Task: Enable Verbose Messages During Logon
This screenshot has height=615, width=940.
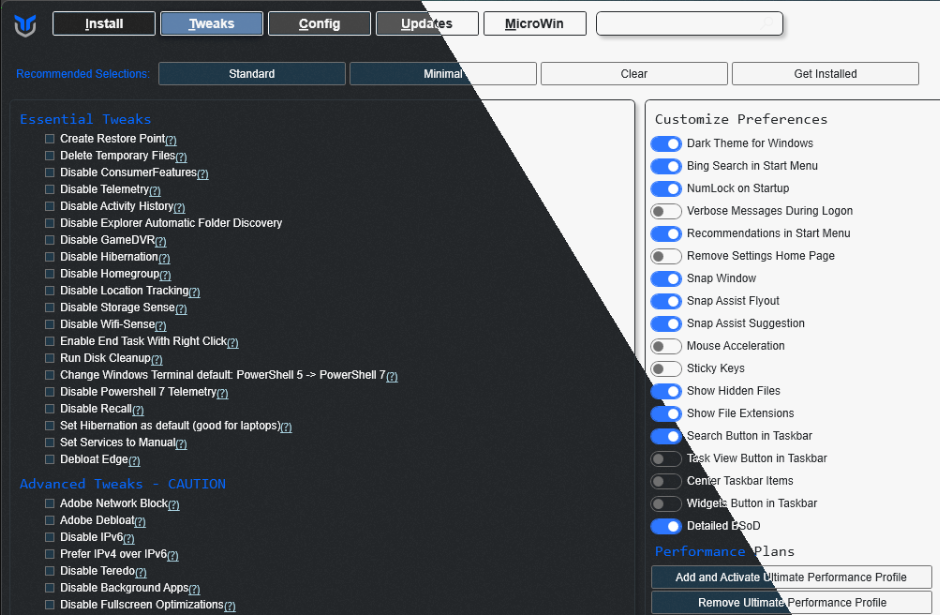Action: click(x=666, y=211)
